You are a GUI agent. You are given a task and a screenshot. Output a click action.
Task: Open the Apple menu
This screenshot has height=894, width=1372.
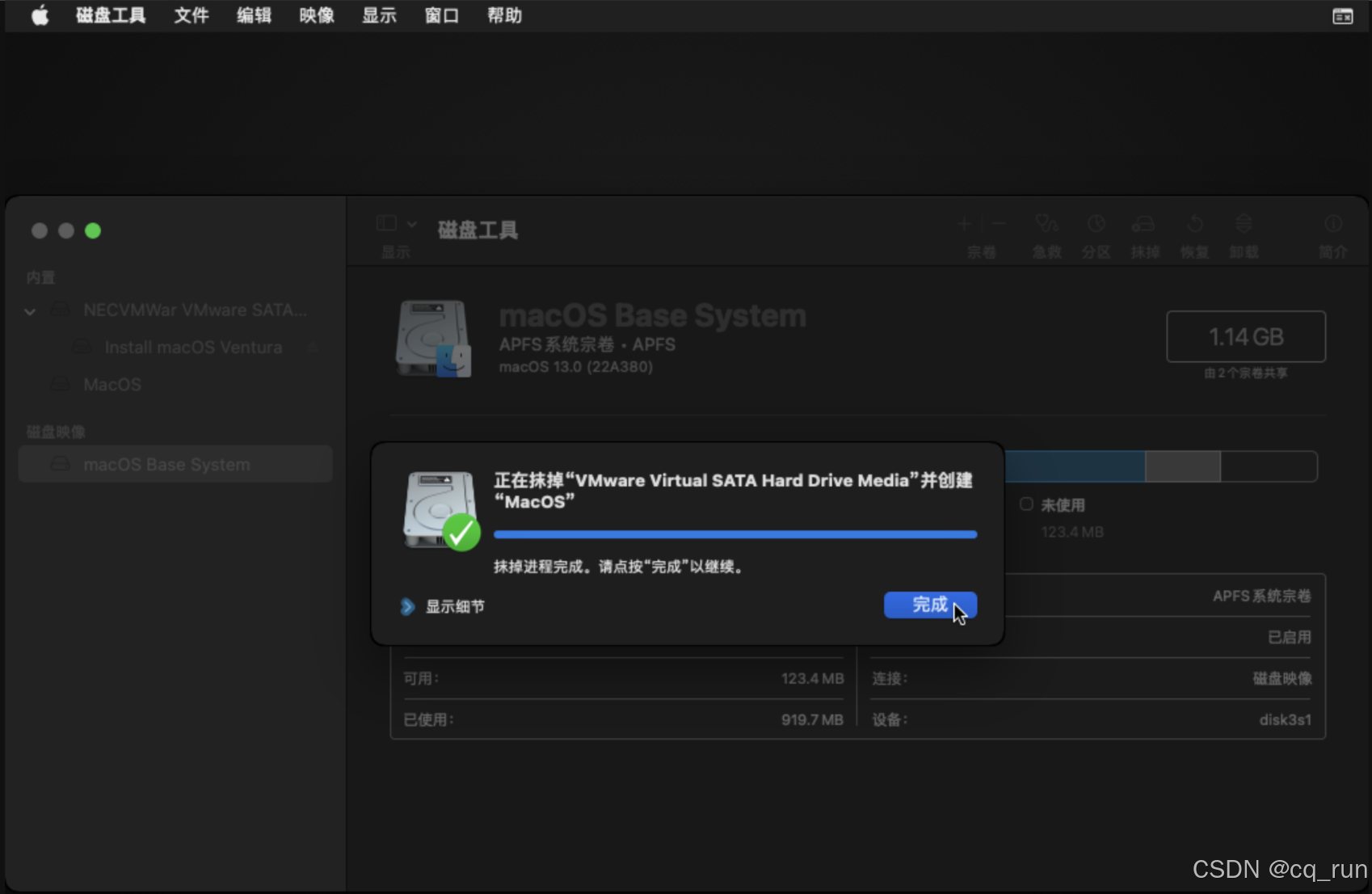pyautogui.click(x=40, y=15)
